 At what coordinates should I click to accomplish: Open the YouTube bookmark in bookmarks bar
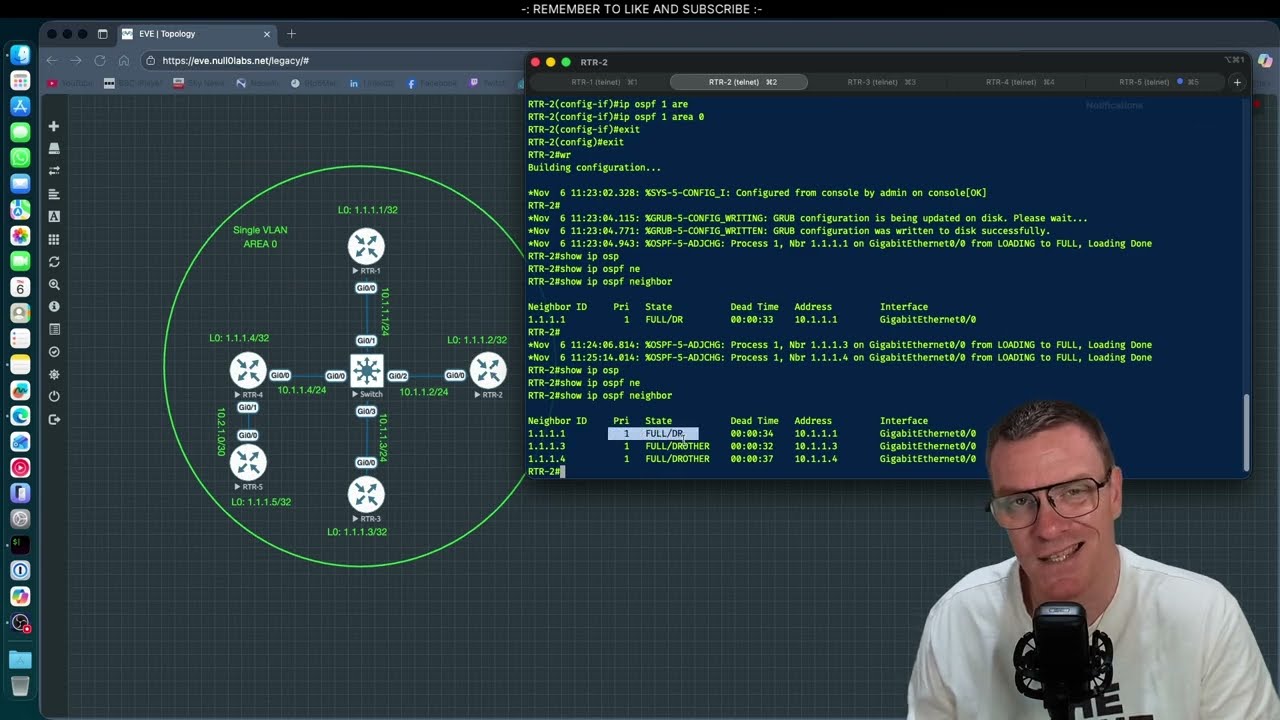[x=72, y=84]
